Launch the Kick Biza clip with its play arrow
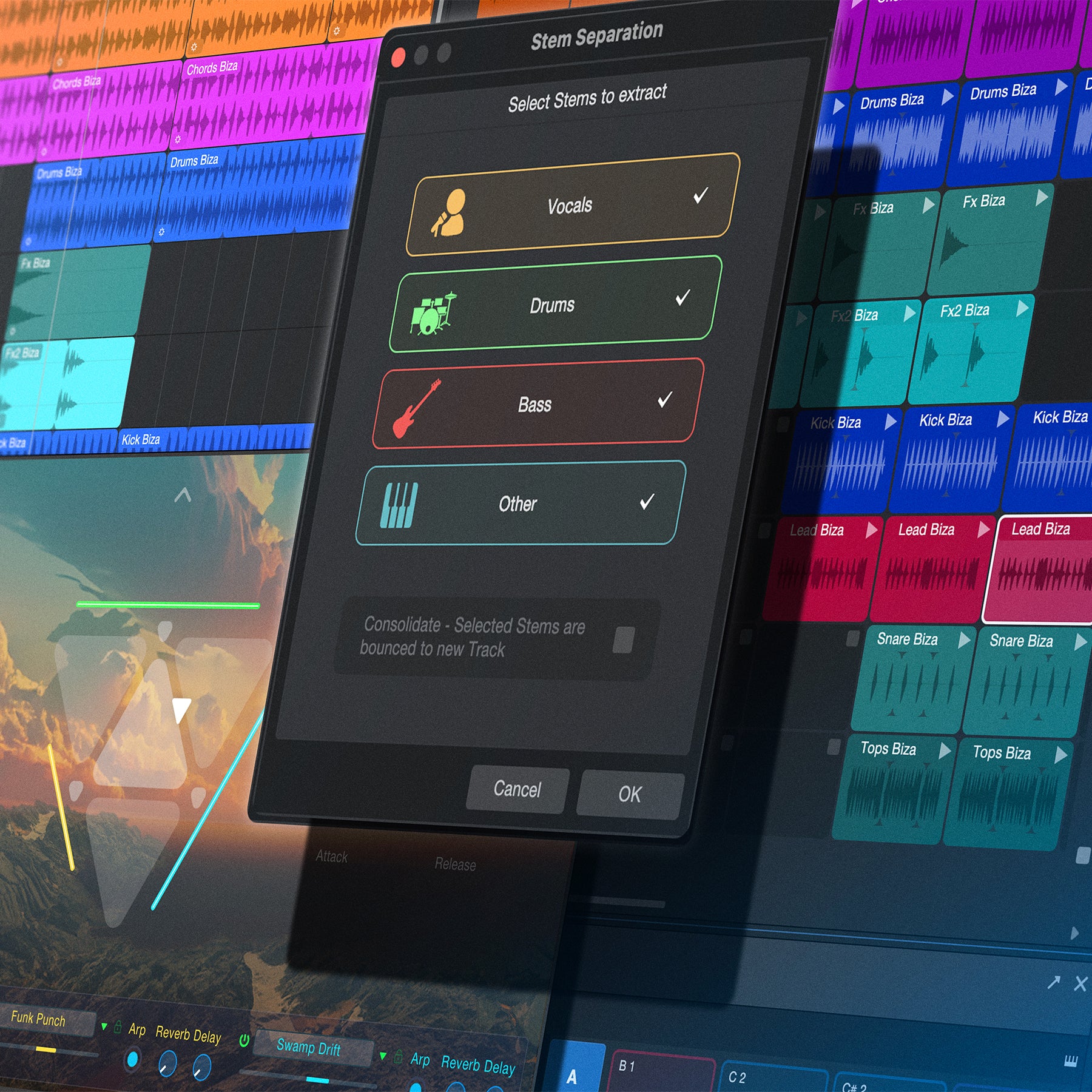This screenshot has height=1092, width=1092. click(892, 423)
